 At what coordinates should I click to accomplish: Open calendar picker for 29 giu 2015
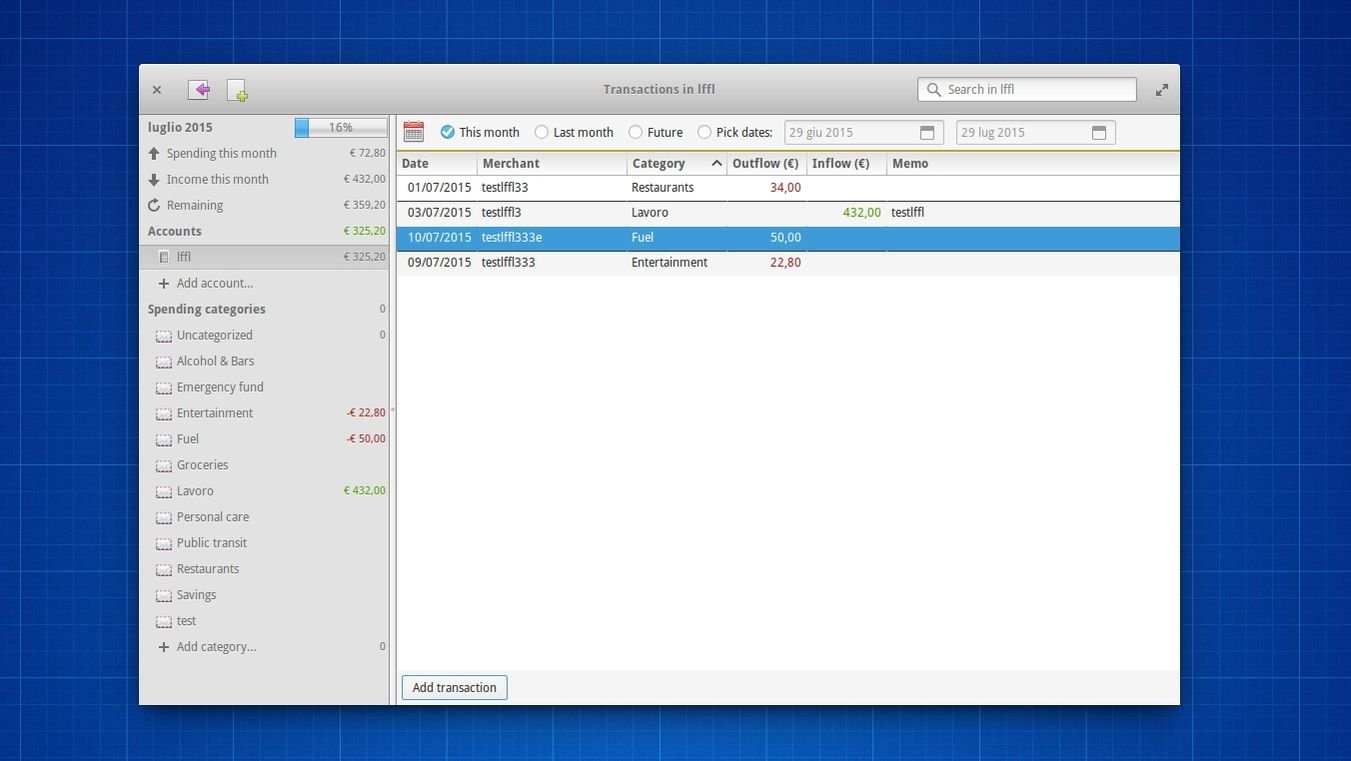(927, 133)
